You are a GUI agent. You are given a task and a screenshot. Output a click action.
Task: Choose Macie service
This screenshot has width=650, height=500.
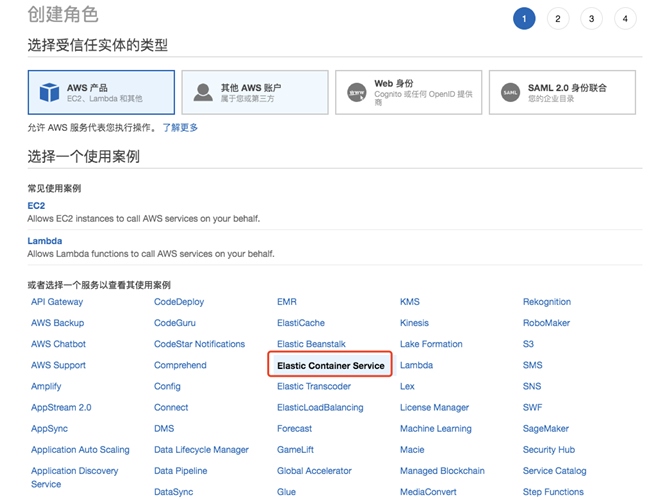412,450
